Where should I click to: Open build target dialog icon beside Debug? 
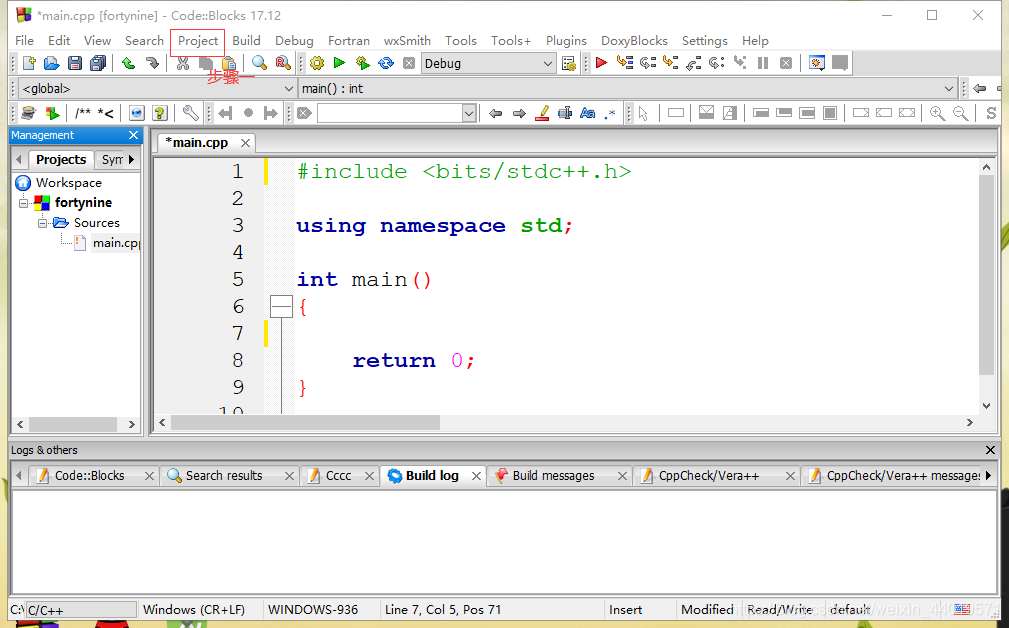pyautogui.click(x=569, y=64)
